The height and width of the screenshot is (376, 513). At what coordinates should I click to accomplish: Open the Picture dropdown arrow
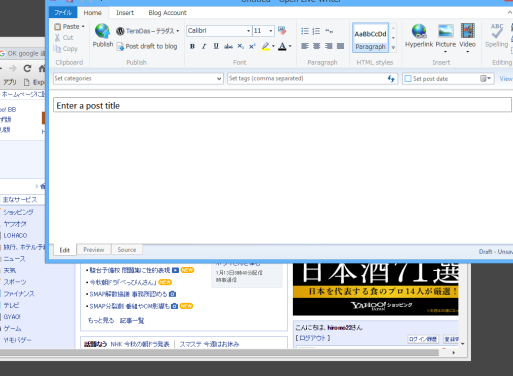445,52
